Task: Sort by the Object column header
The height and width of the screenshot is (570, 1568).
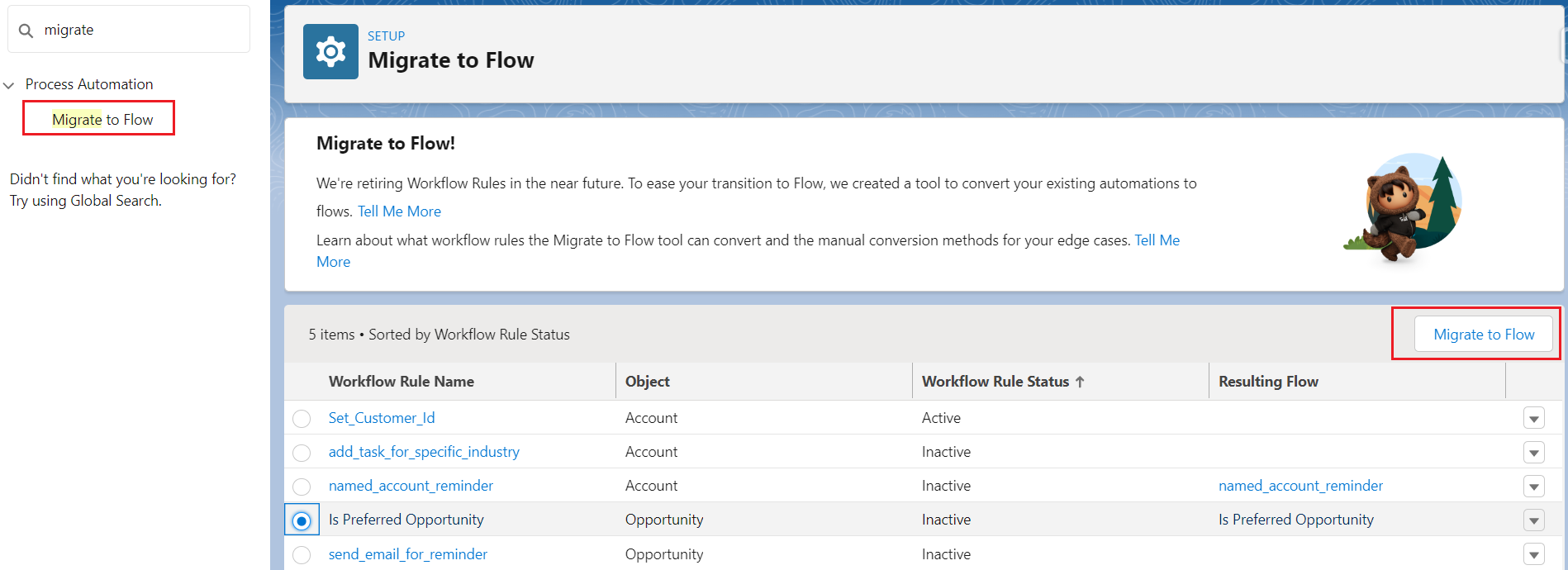Action: [648, 382]
